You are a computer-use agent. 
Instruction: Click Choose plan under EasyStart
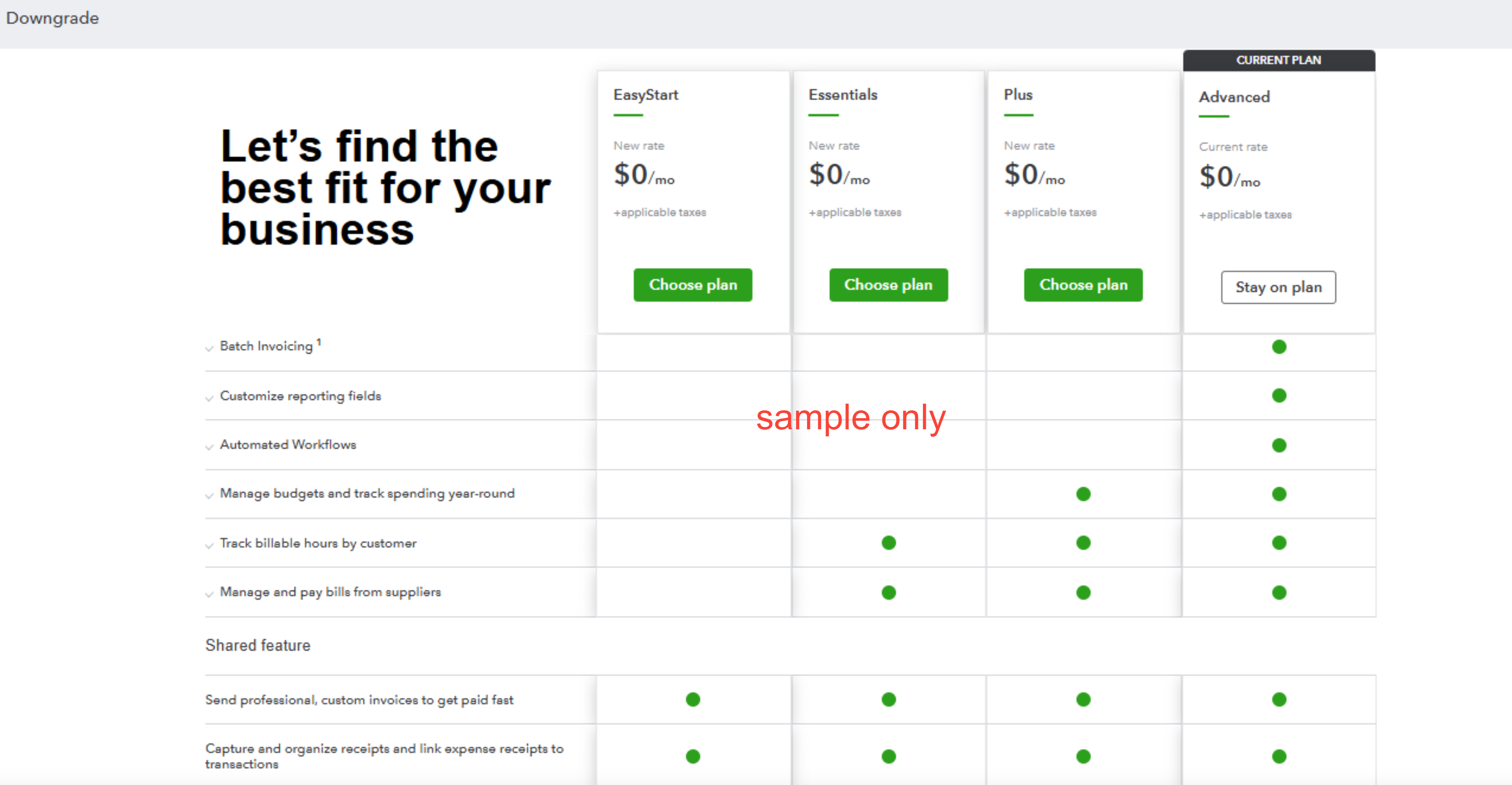click(x=692, y=285)
